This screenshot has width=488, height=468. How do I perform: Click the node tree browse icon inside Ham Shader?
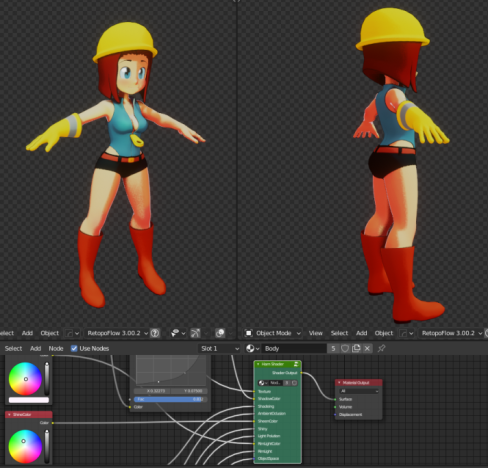[x=262, y=383]
